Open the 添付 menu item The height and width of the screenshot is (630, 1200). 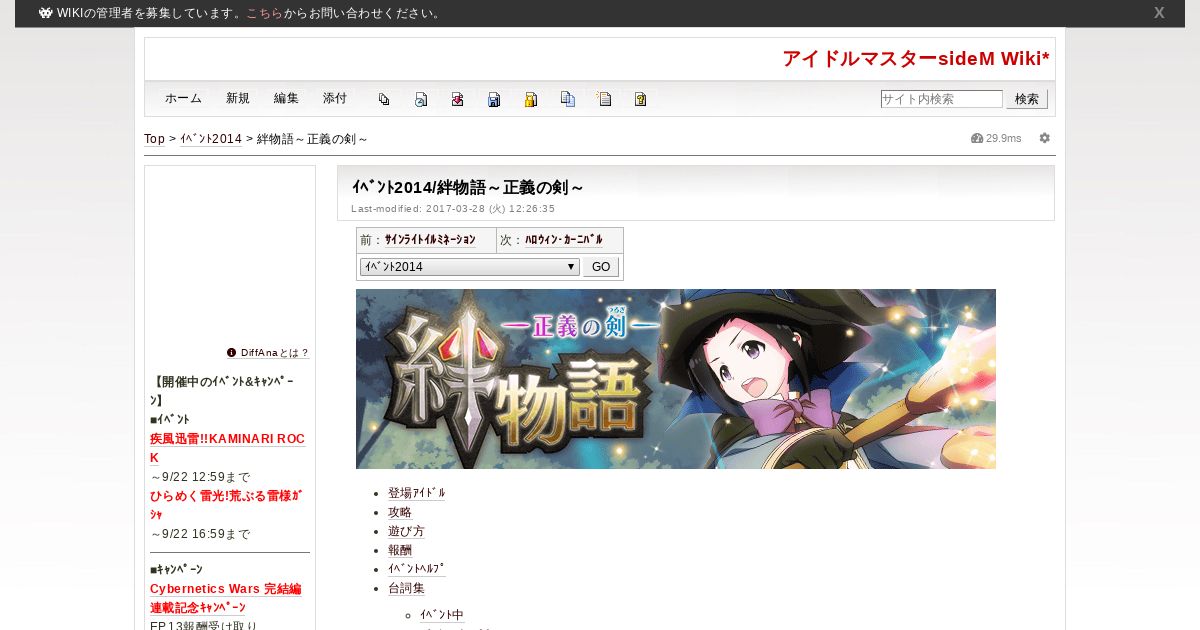335,98
